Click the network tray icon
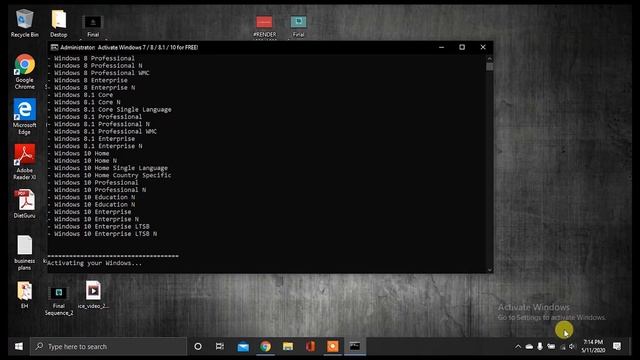The image size is (640, 360). point(562,347)
